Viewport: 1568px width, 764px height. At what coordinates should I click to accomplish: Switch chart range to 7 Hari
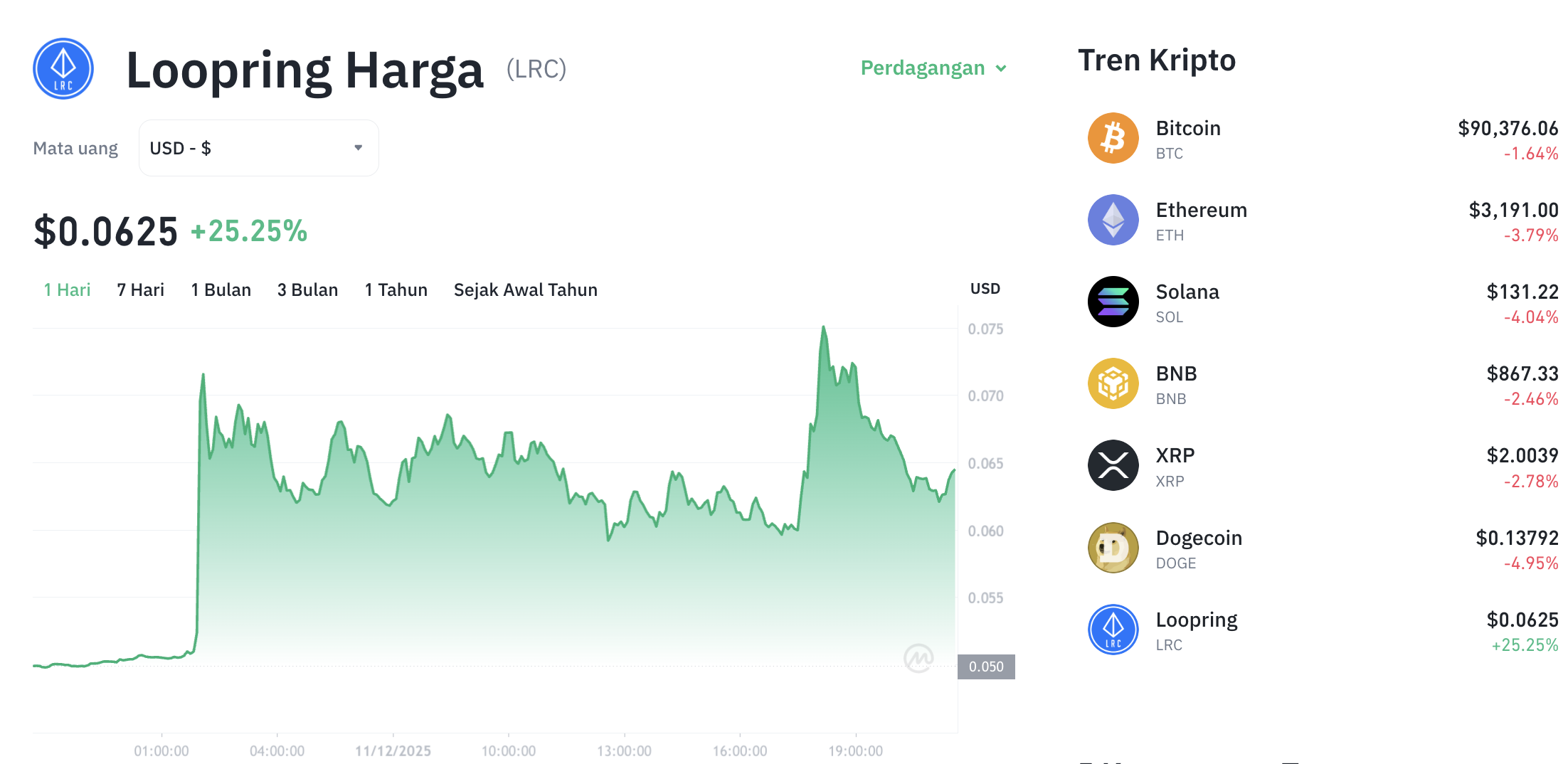tap(140, 290)
